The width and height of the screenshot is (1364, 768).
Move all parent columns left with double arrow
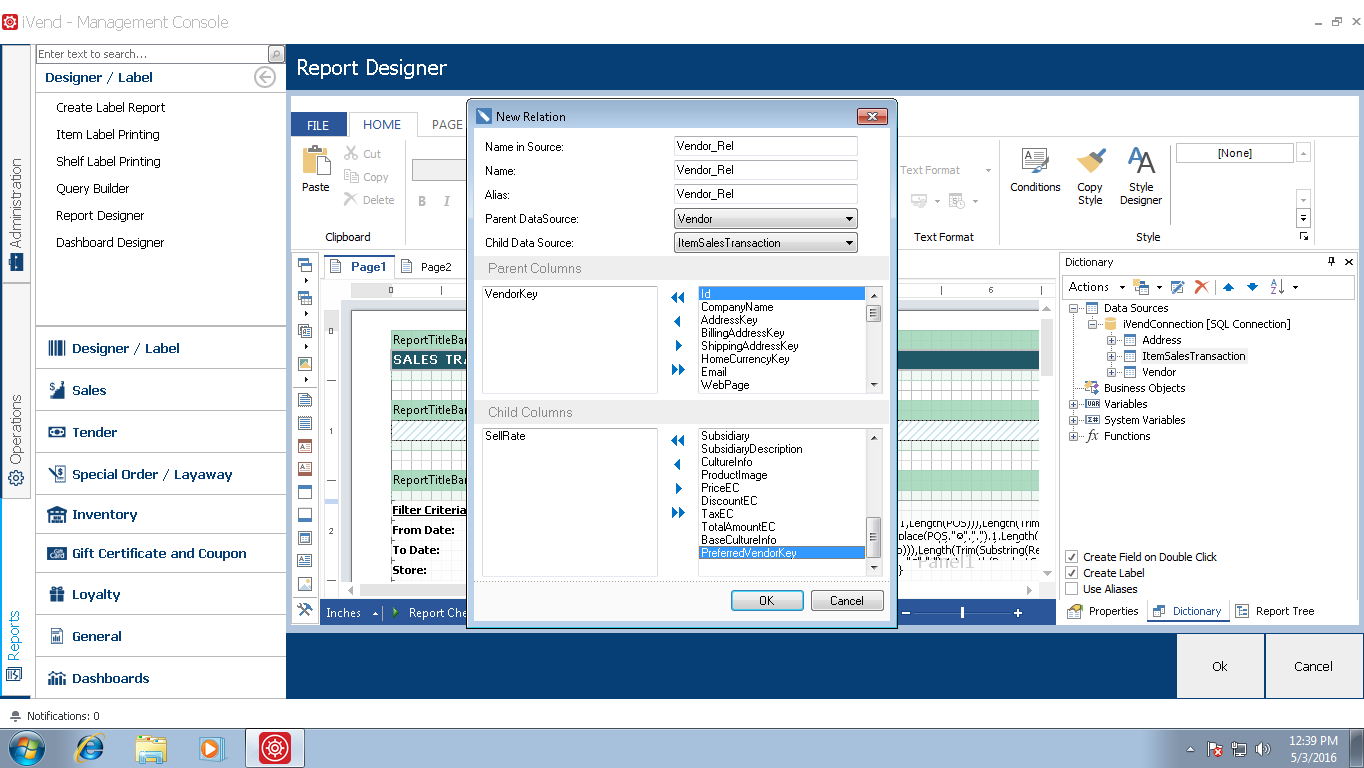tap(678, 297)
